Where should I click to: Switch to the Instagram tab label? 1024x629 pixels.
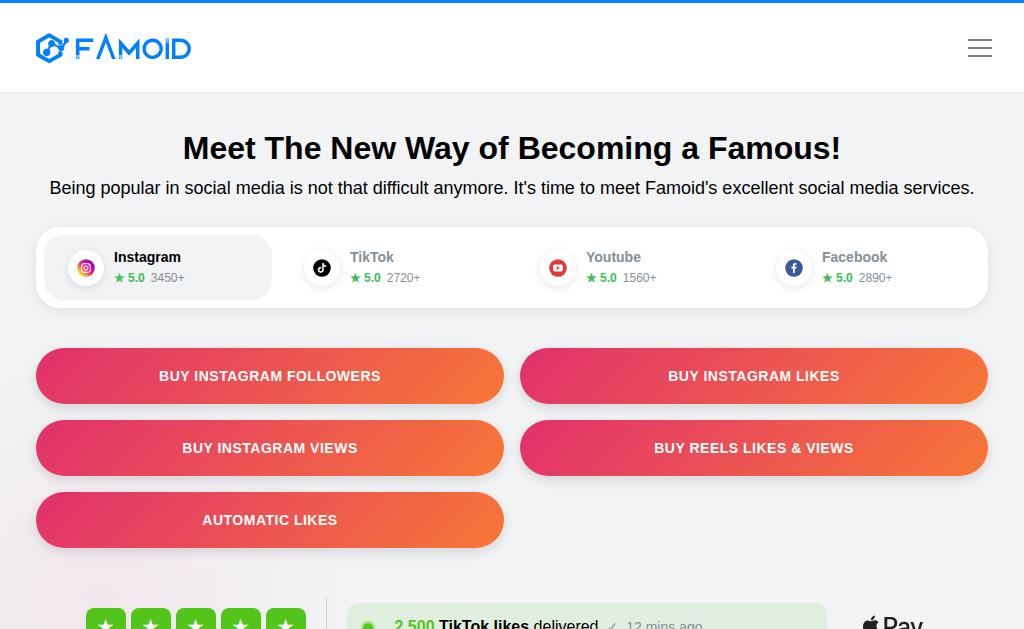coord(147,257)
